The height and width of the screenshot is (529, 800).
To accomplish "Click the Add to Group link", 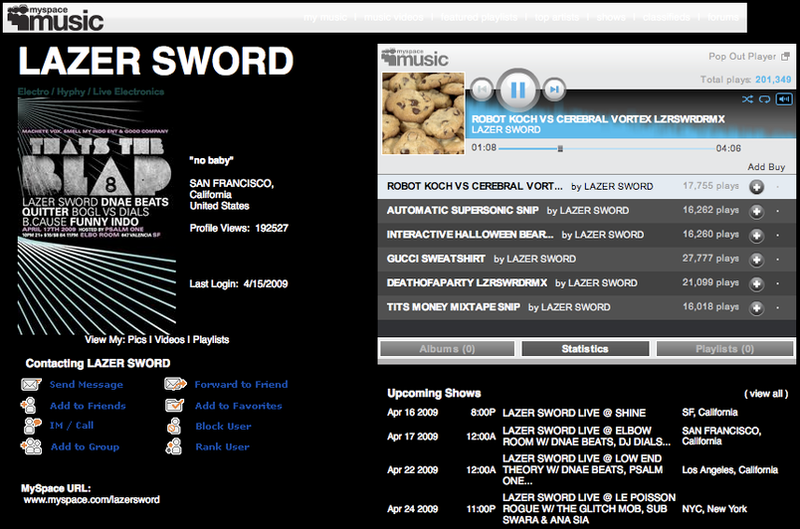I will pyautogui.click(x=85, y=447).
